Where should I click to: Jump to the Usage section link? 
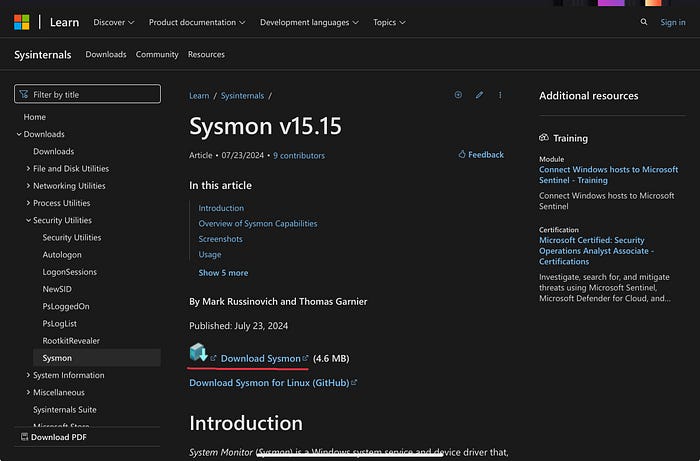point(210,254)
